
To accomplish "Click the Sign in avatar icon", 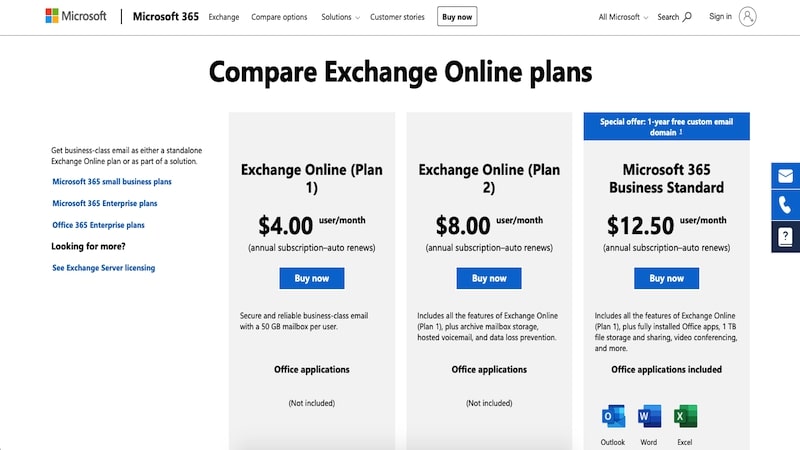I will (x=747, y=17).
